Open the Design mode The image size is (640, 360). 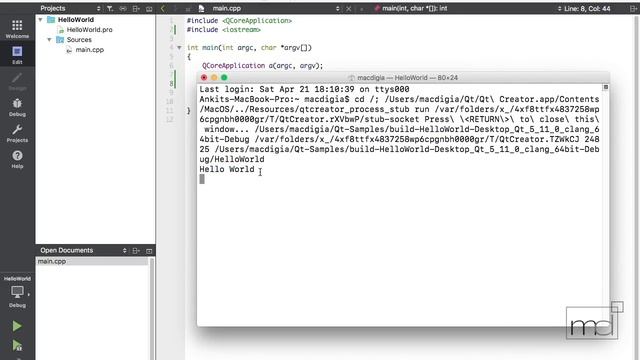click(17, 81)
